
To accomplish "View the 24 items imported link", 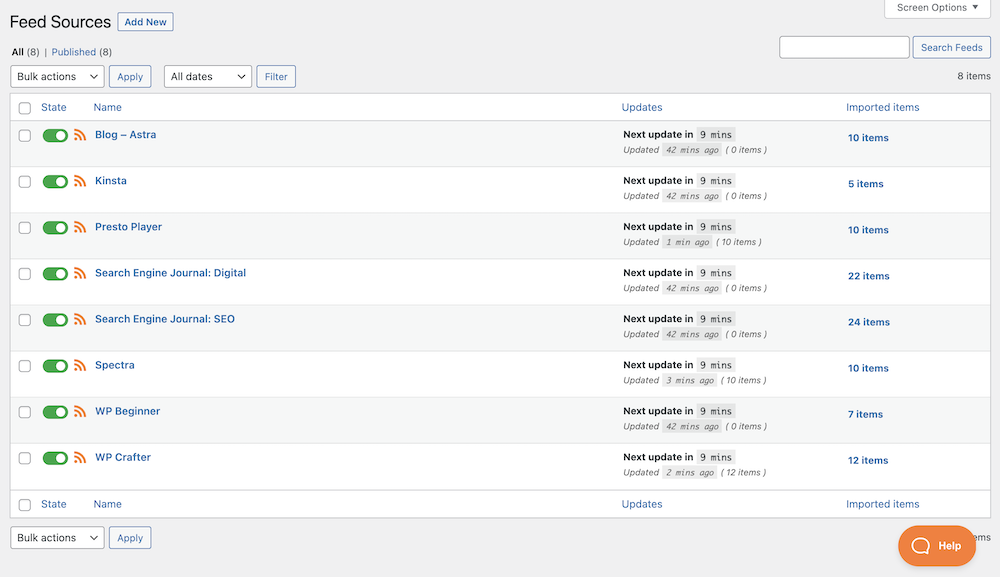I will click(x=869, y=322).
